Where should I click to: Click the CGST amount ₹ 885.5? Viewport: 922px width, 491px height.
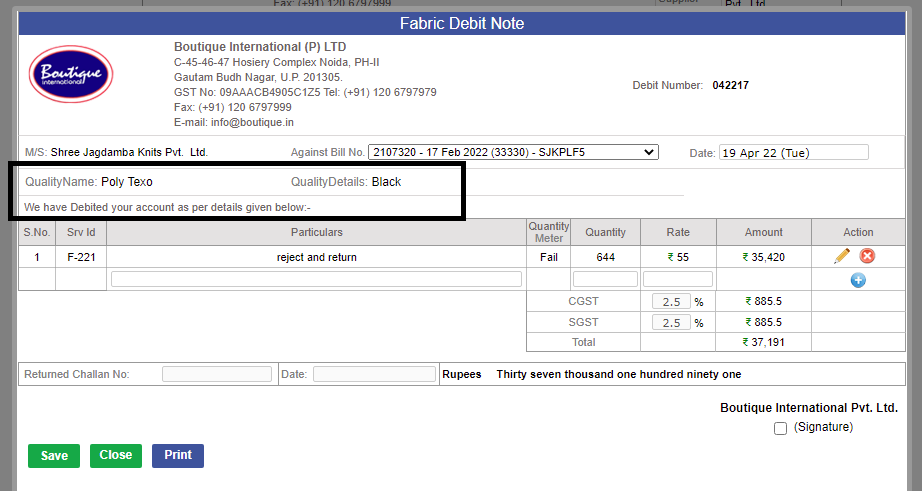point(764,301)
